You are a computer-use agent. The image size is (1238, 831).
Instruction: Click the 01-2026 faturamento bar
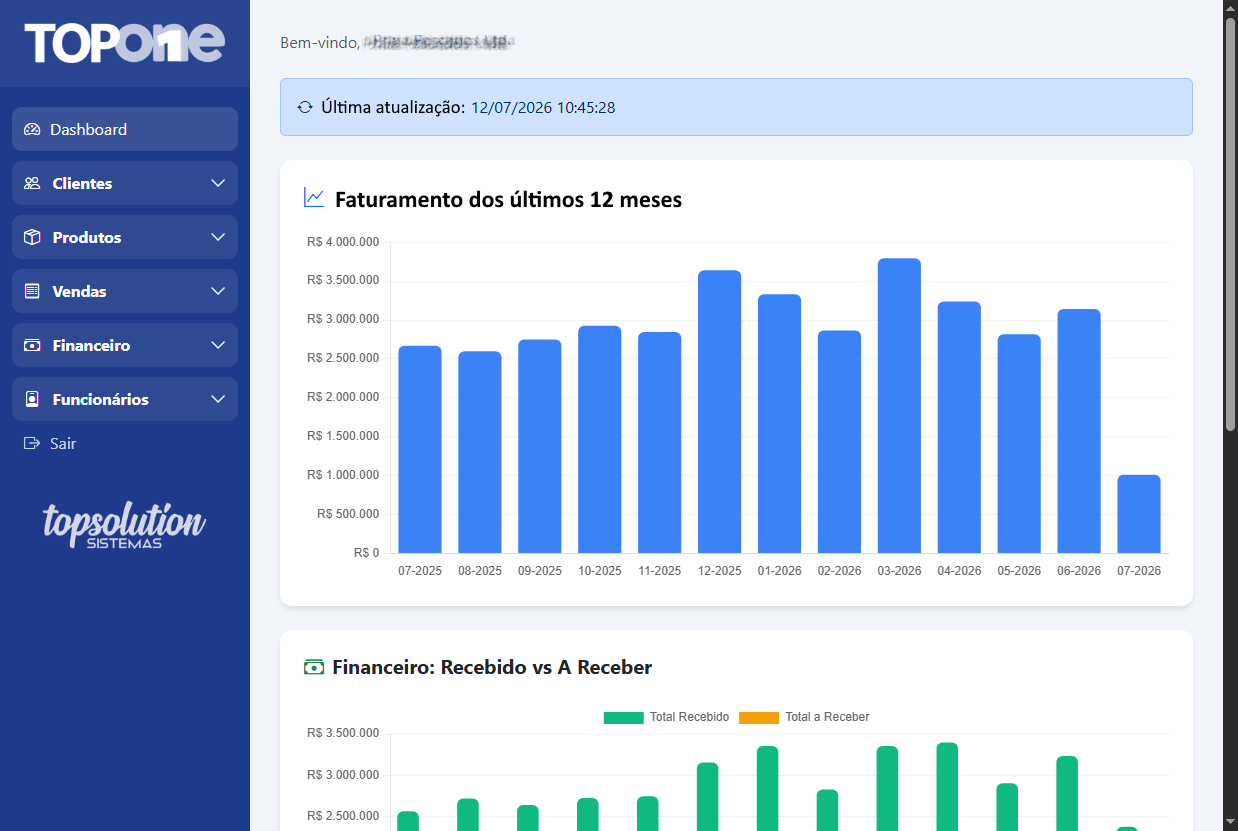click(x=779, y=424)
